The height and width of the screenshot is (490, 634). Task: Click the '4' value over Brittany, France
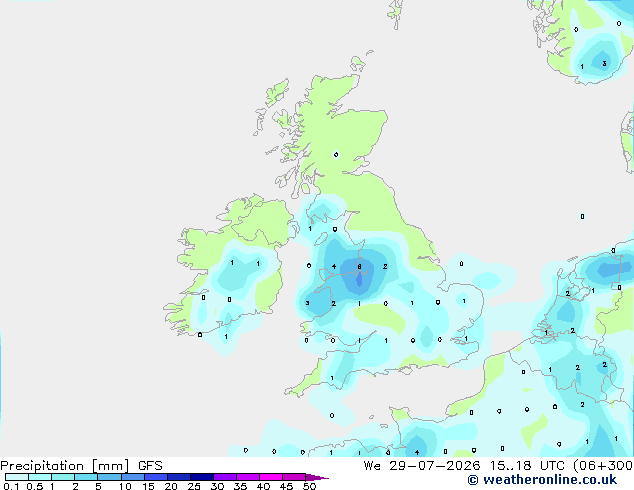pos(417,452)
